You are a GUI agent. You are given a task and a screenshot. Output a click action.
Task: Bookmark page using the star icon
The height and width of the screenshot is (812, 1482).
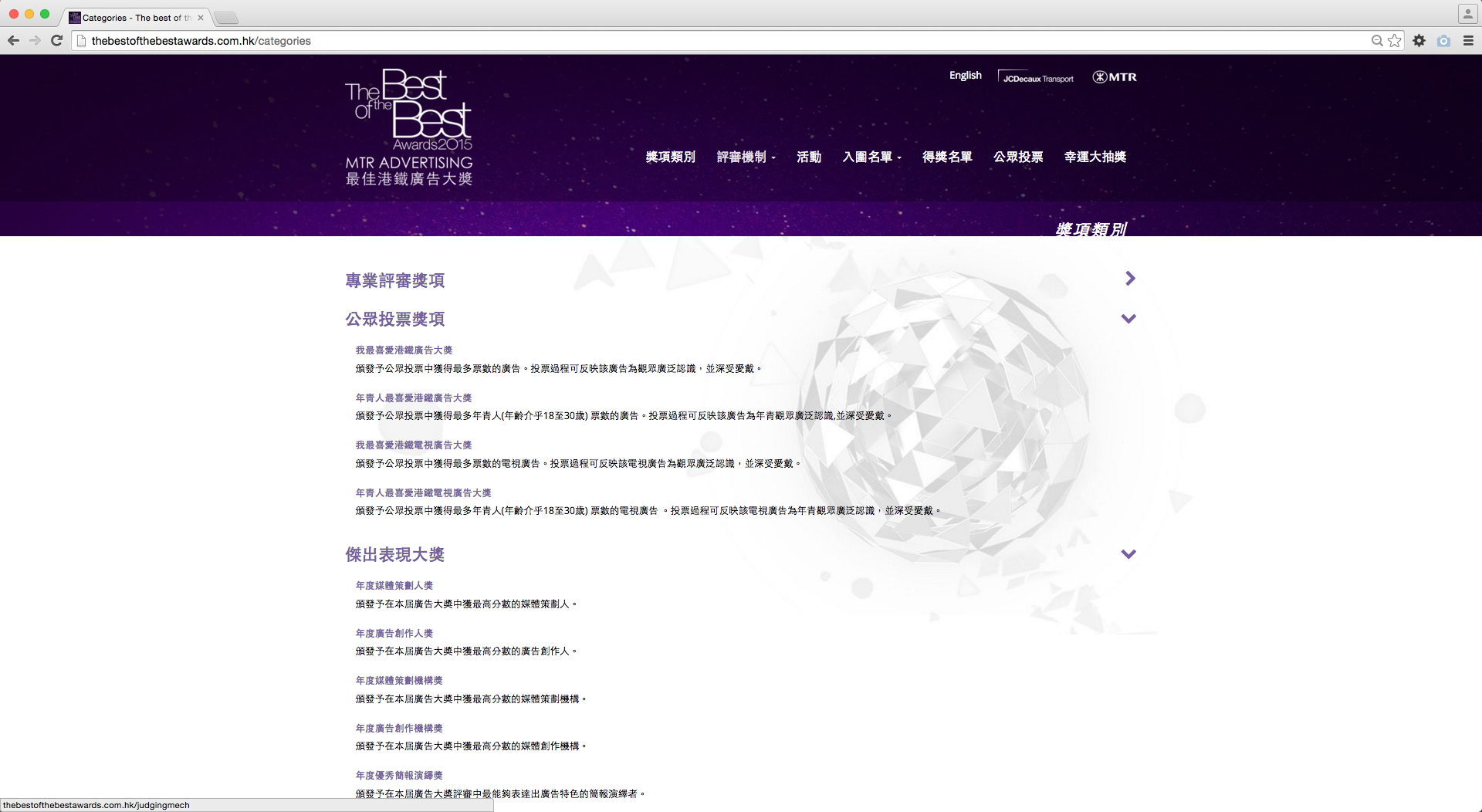(x=1395, y=41)
